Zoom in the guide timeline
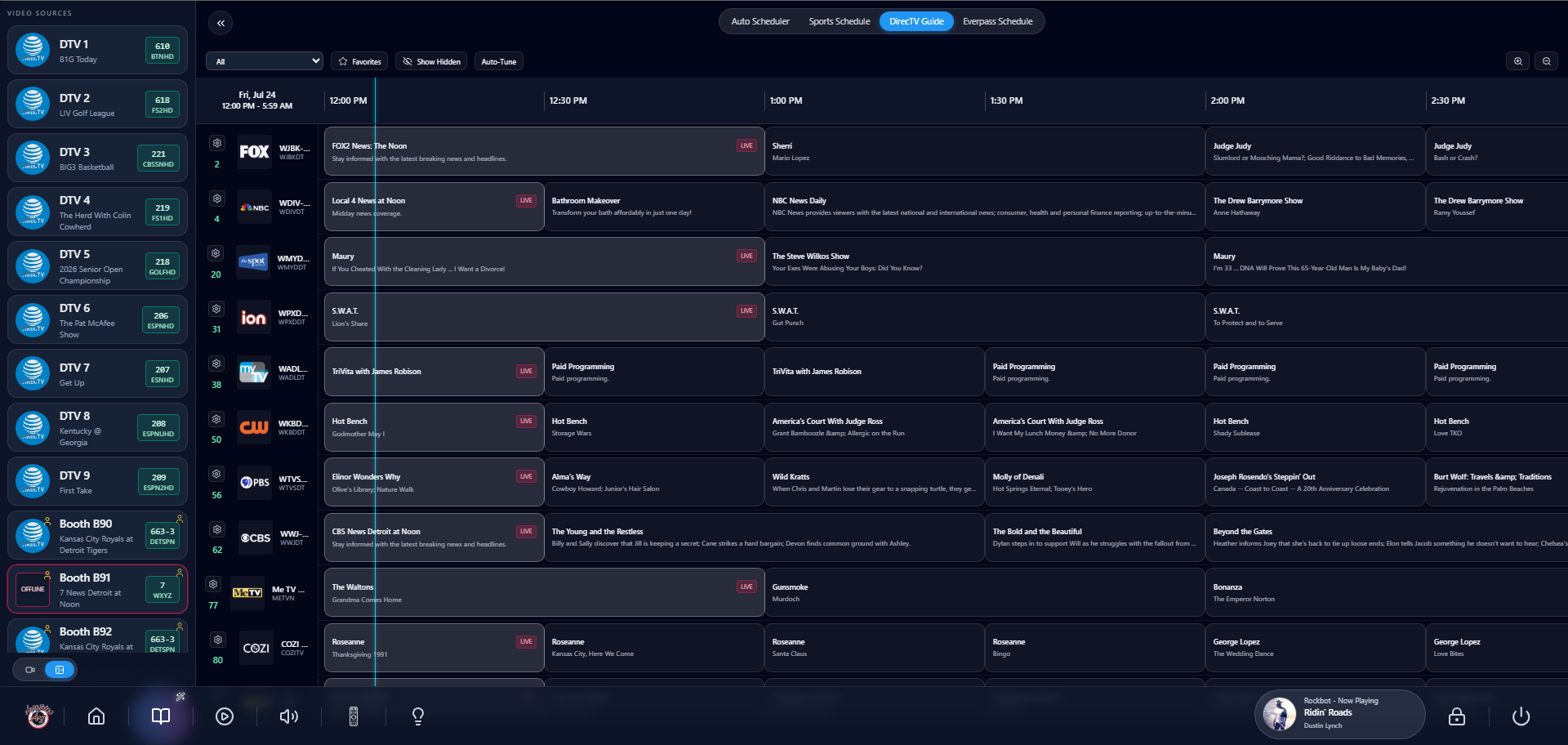 1518,61
